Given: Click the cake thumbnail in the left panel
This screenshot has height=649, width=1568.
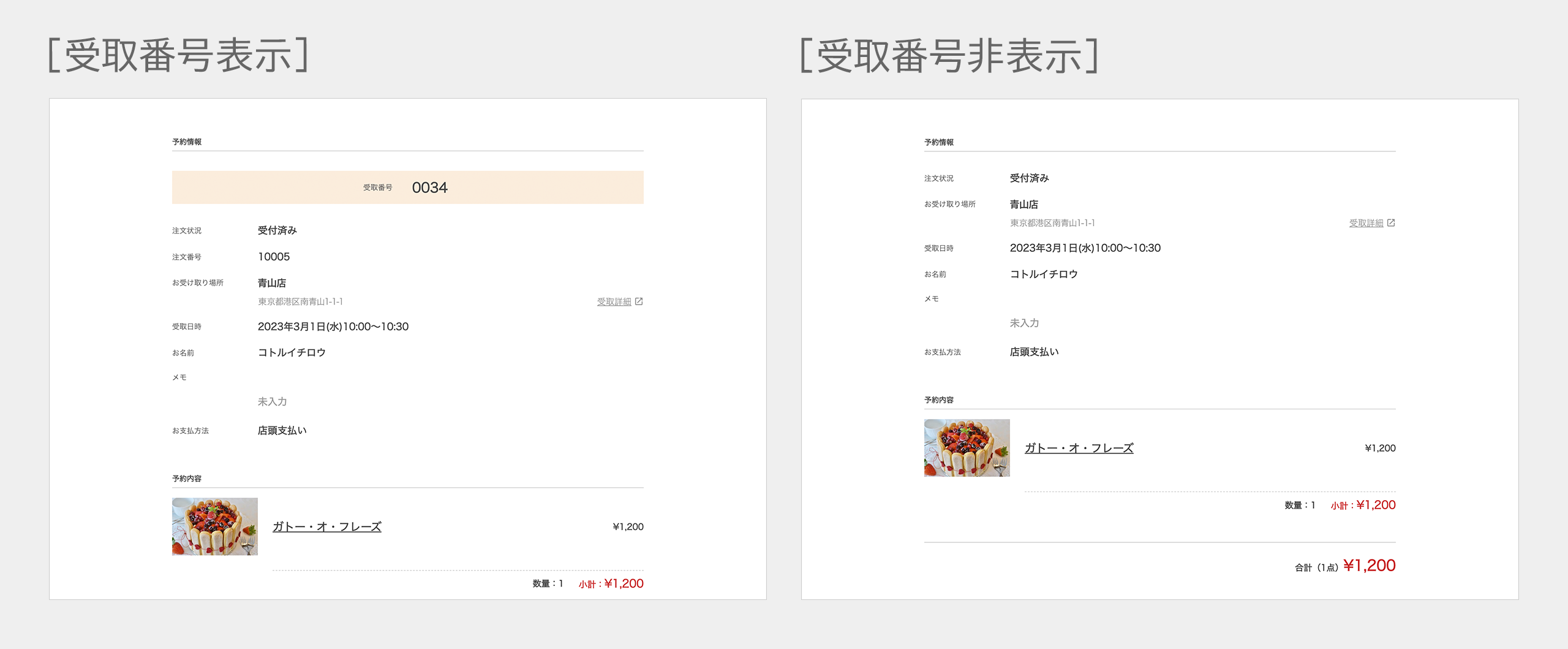Looking at the screenshot, I should tap(215, 526).
